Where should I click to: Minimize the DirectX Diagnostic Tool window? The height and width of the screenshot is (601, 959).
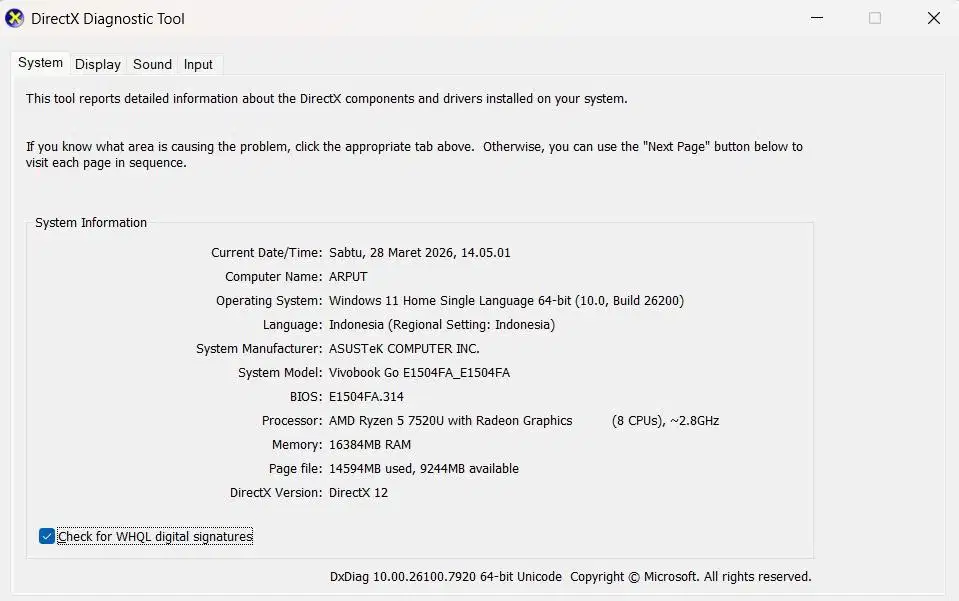(816, 18)
